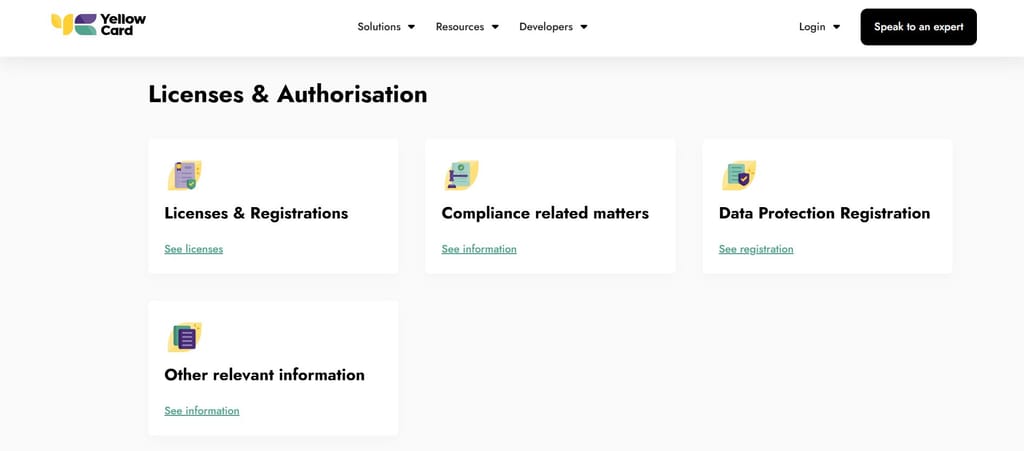
Task: Expand the Solutions dropdown arrow
Action: click(411, 27)
